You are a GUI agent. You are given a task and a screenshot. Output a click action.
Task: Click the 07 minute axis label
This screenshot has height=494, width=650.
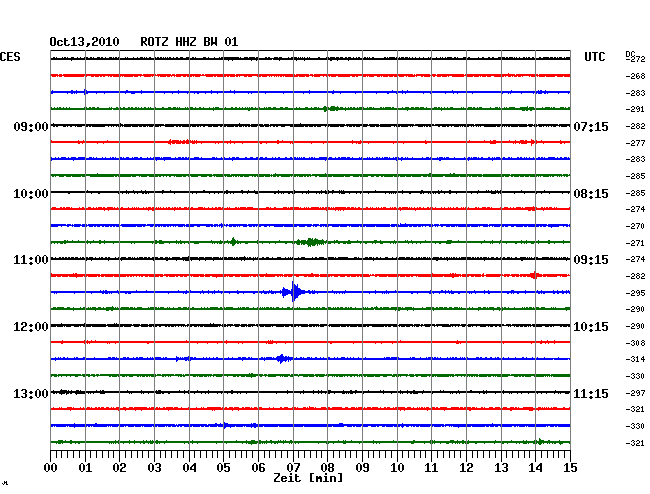pos(293,468)
